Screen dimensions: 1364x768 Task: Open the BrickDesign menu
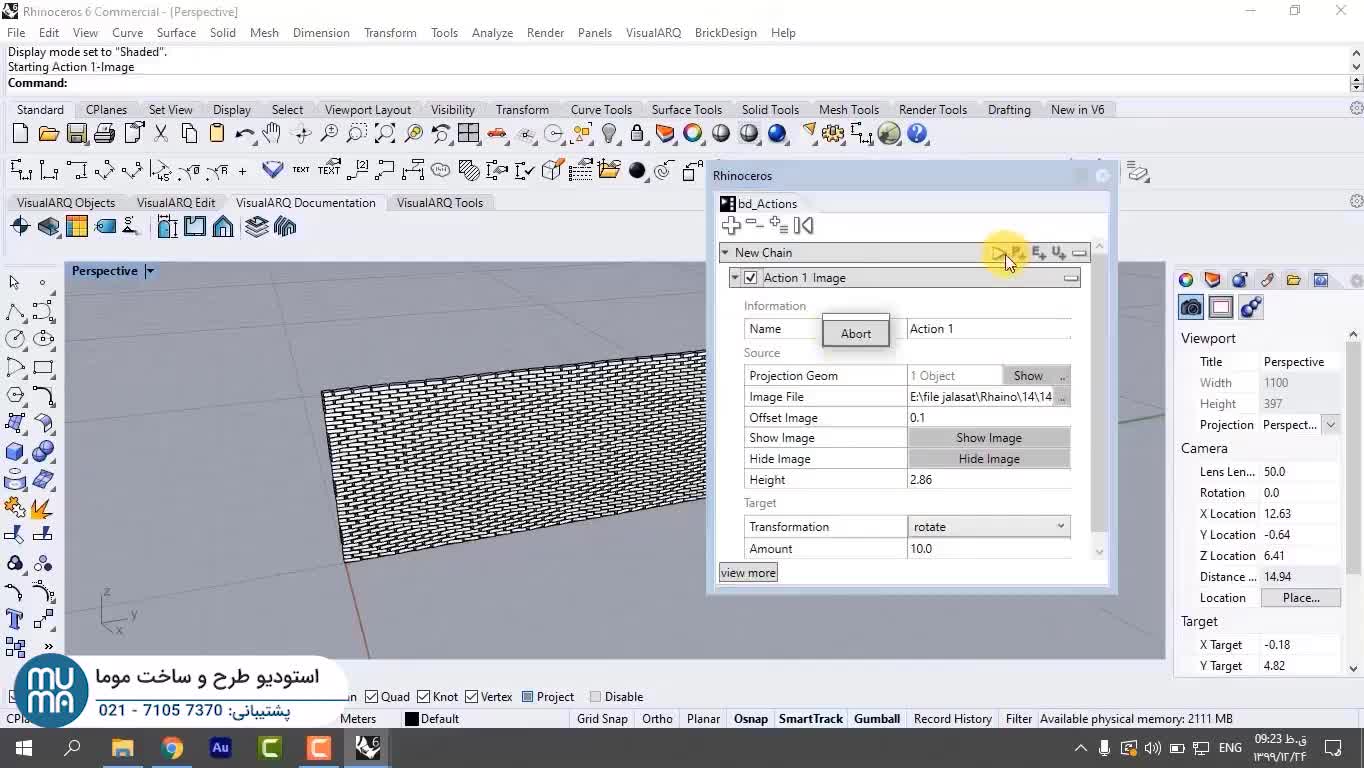[725, 33]
